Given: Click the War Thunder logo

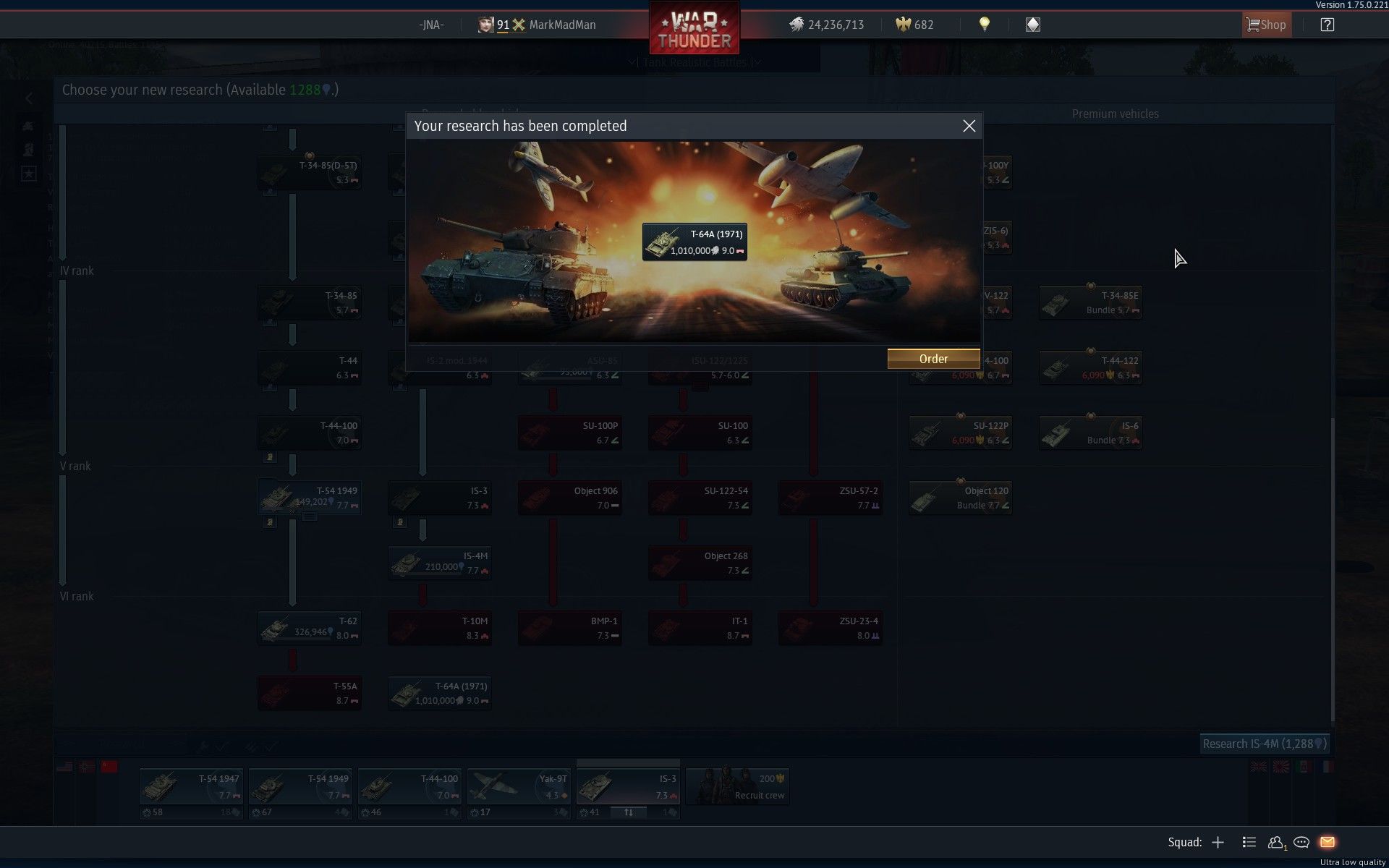Looking at the screenshot, I should click(x=694, y=29).
